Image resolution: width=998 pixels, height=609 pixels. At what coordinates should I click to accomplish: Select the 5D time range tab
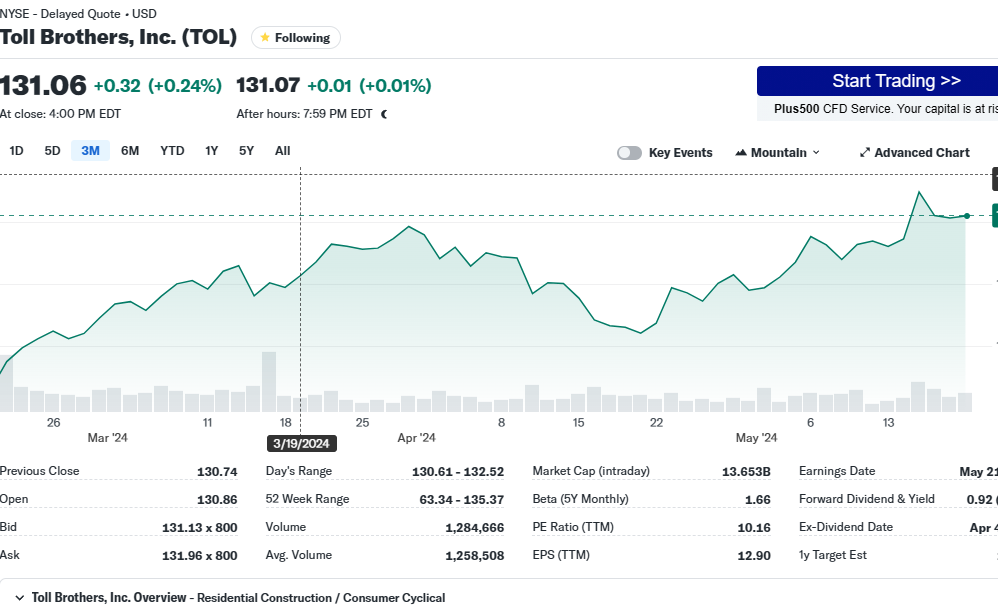click(52, 151)
